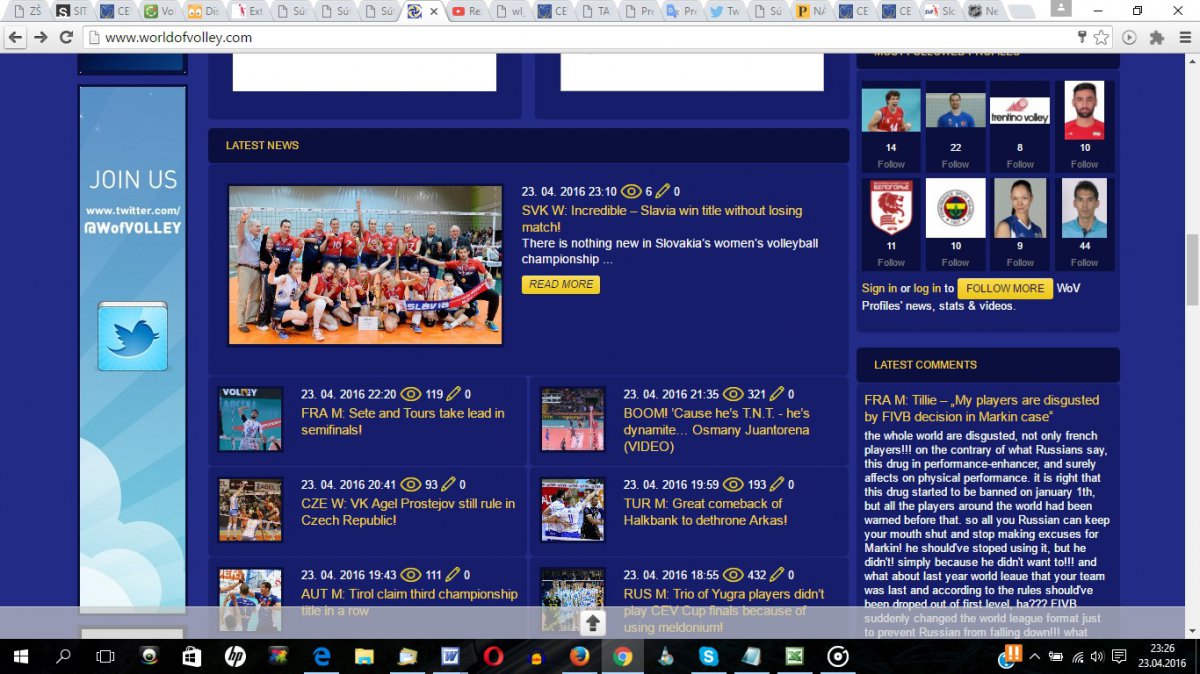Open the Slavia team celebration photo
The image size is (1200, 674).
click(365, 265)
